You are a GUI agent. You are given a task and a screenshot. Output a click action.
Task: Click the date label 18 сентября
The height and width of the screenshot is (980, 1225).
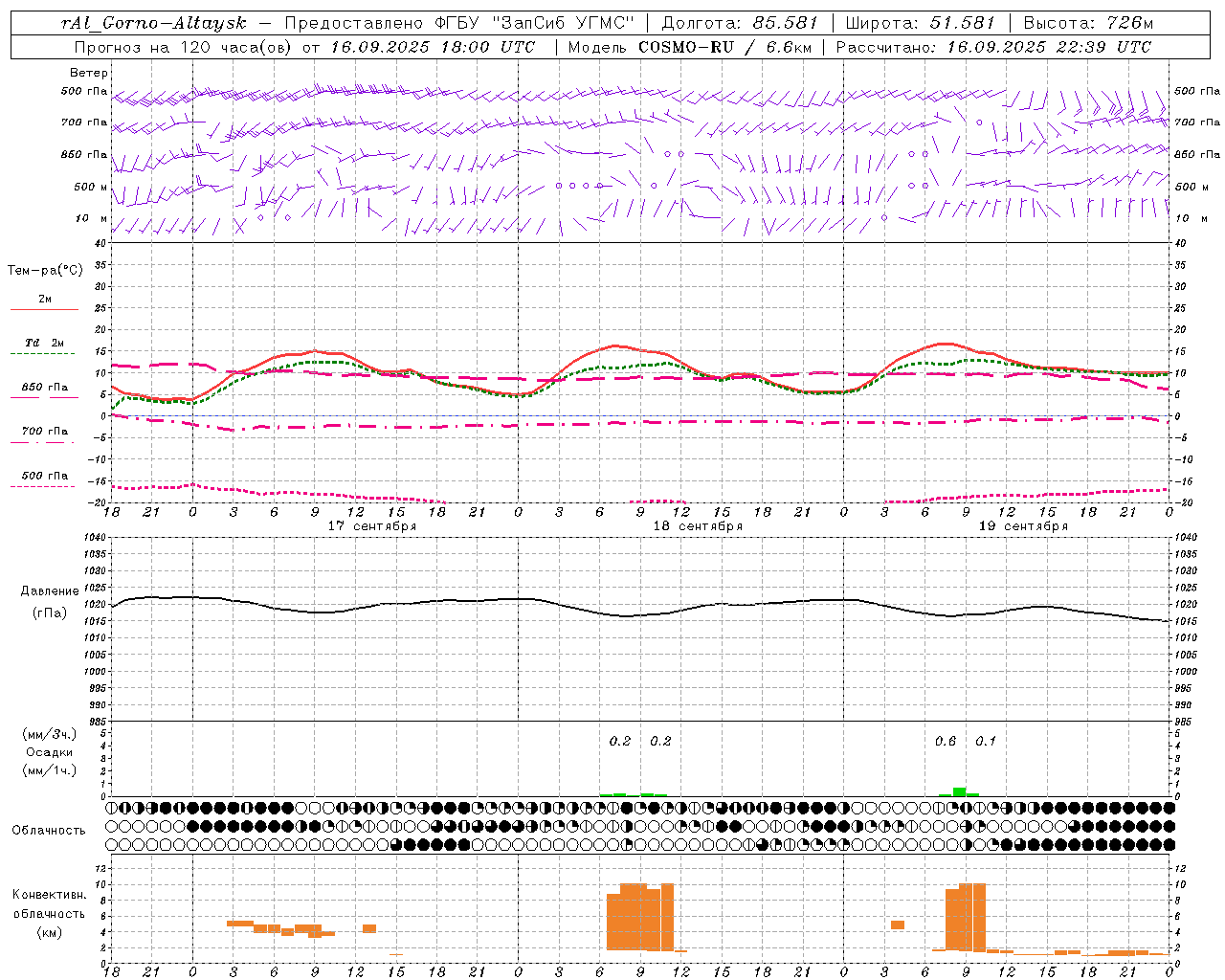pos(698,526)
